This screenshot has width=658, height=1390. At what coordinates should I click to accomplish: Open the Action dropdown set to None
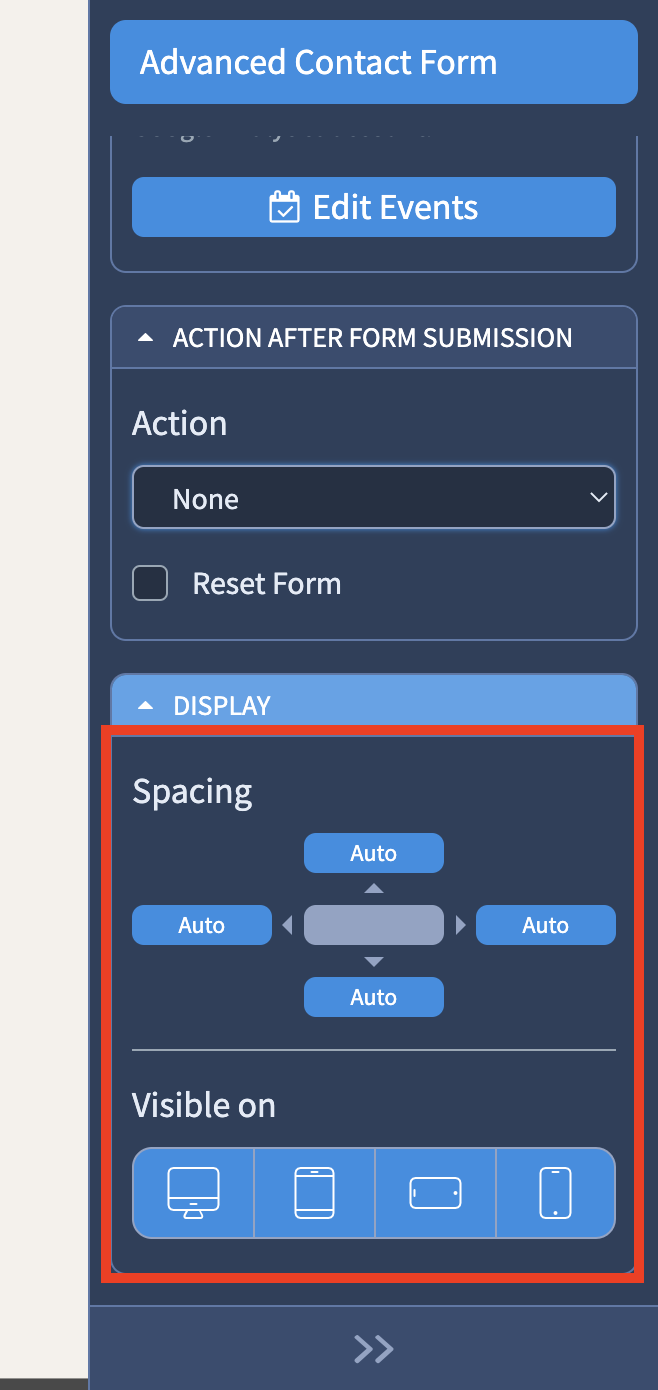tap(374, 497)
